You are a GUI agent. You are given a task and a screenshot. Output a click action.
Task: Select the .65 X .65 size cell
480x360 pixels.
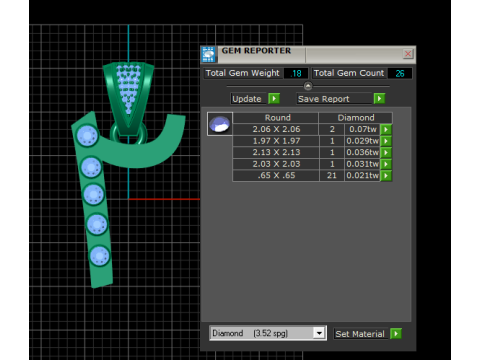pyautogui.click(x=276, y=175)
